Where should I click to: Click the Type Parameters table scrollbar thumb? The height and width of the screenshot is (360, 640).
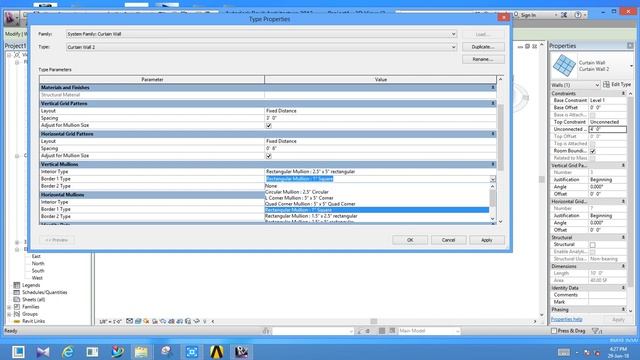[x=500, y=137]
